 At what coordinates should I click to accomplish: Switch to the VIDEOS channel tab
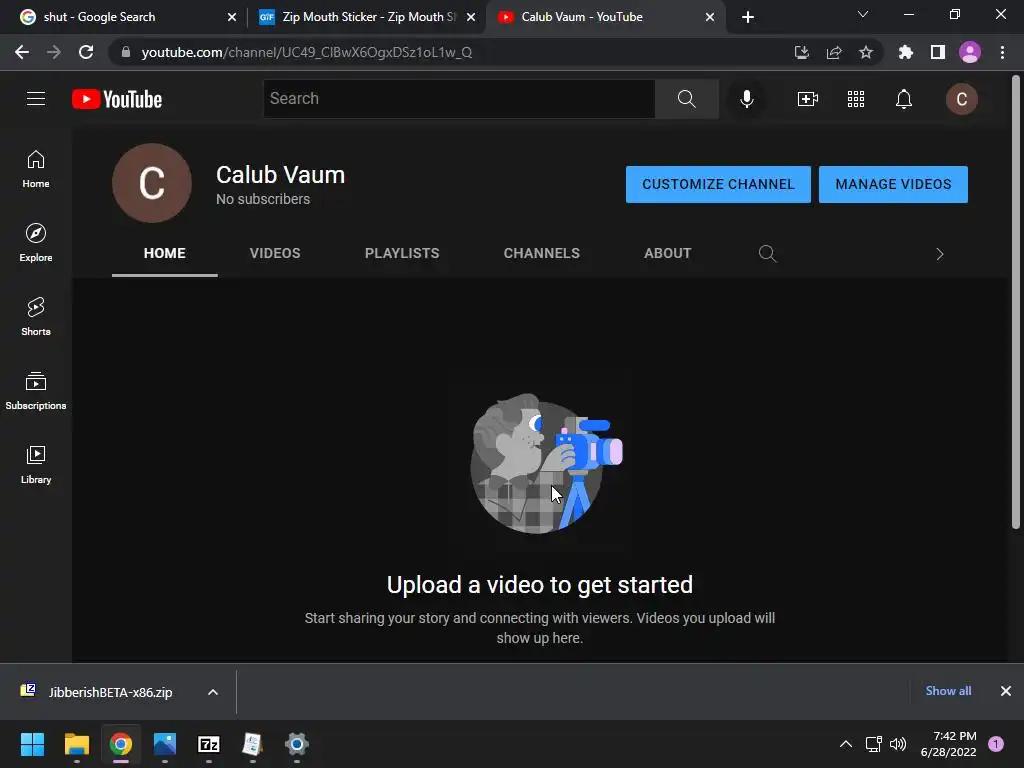[275, 253]
